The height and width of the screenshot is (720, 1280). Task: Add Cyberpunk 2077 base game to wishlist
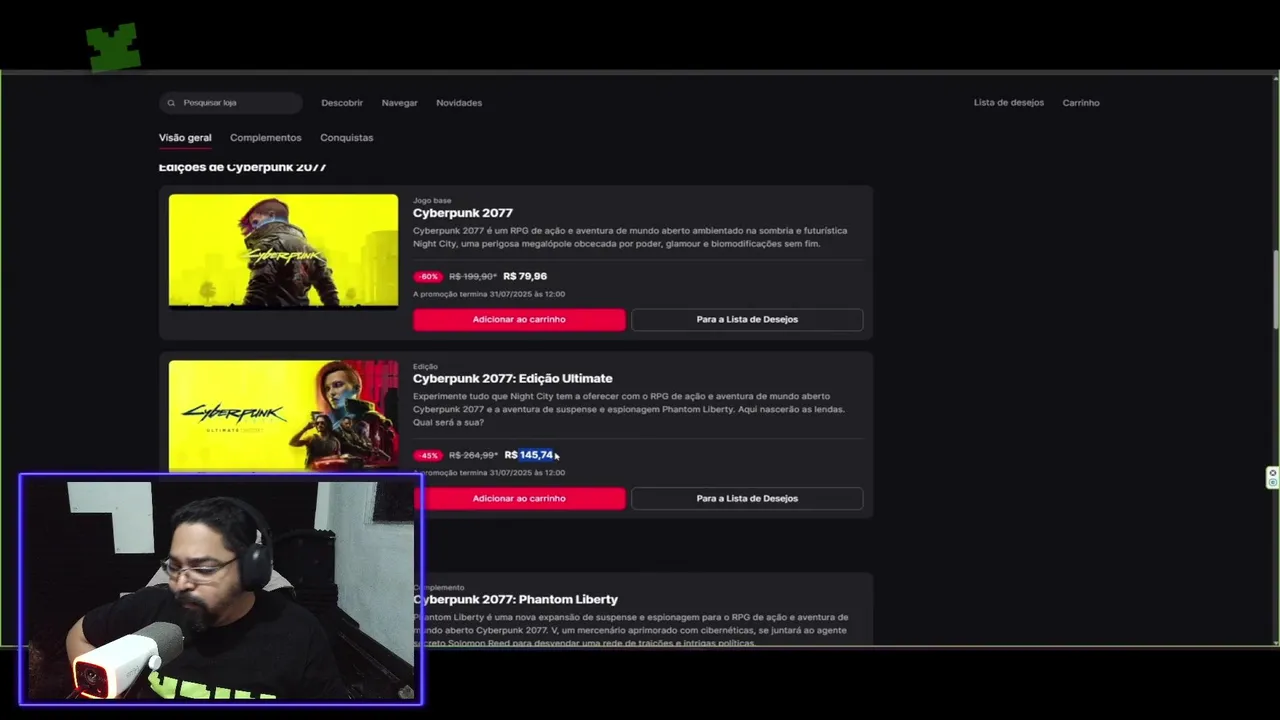(747, 319)
